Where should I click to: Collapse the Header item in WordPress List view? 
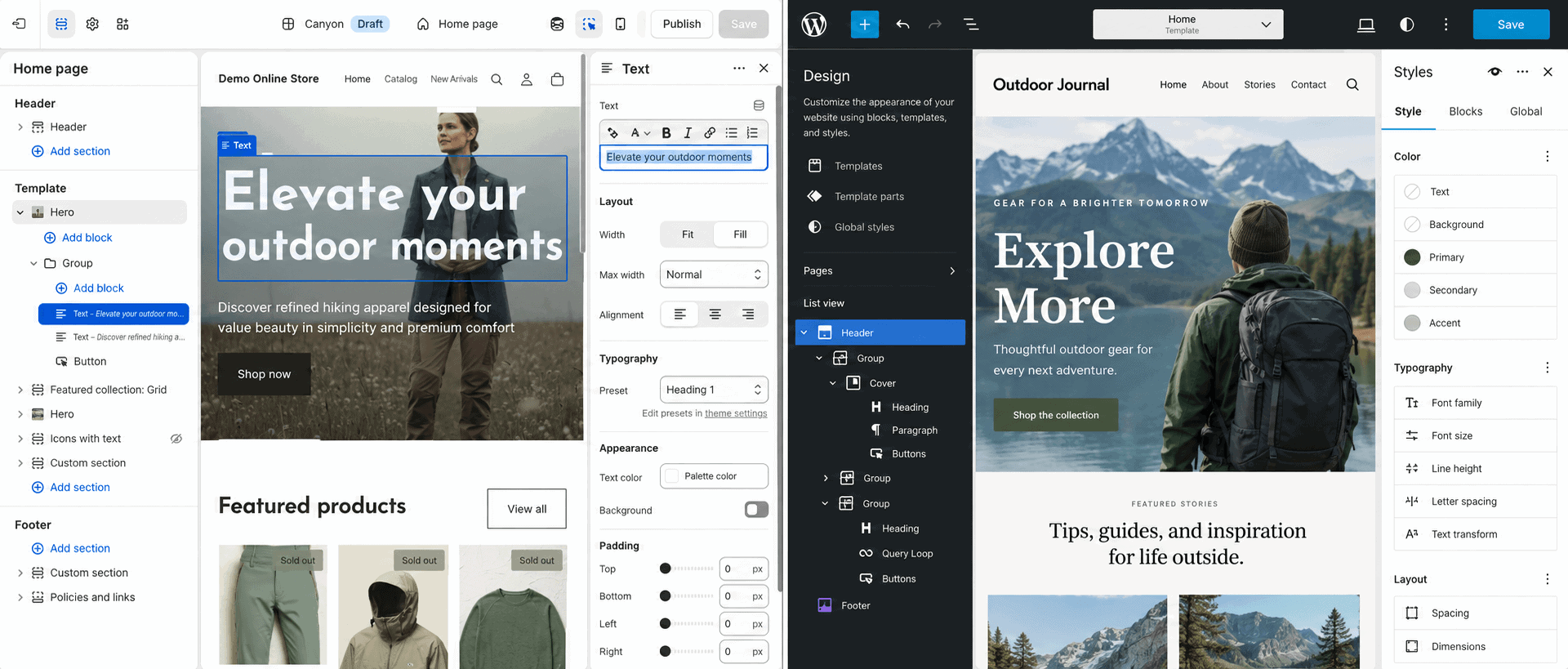(x=804, y=332)
